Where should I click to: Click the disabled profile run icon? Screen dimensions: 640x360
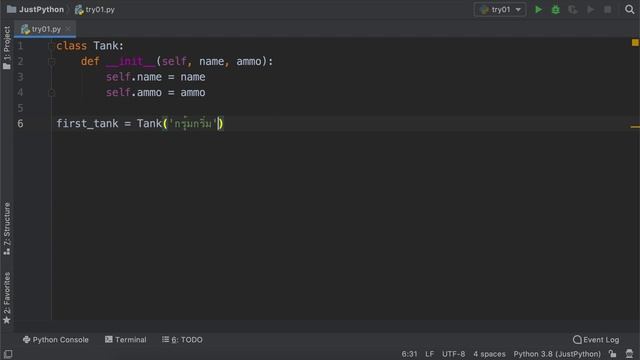[590, 9]
